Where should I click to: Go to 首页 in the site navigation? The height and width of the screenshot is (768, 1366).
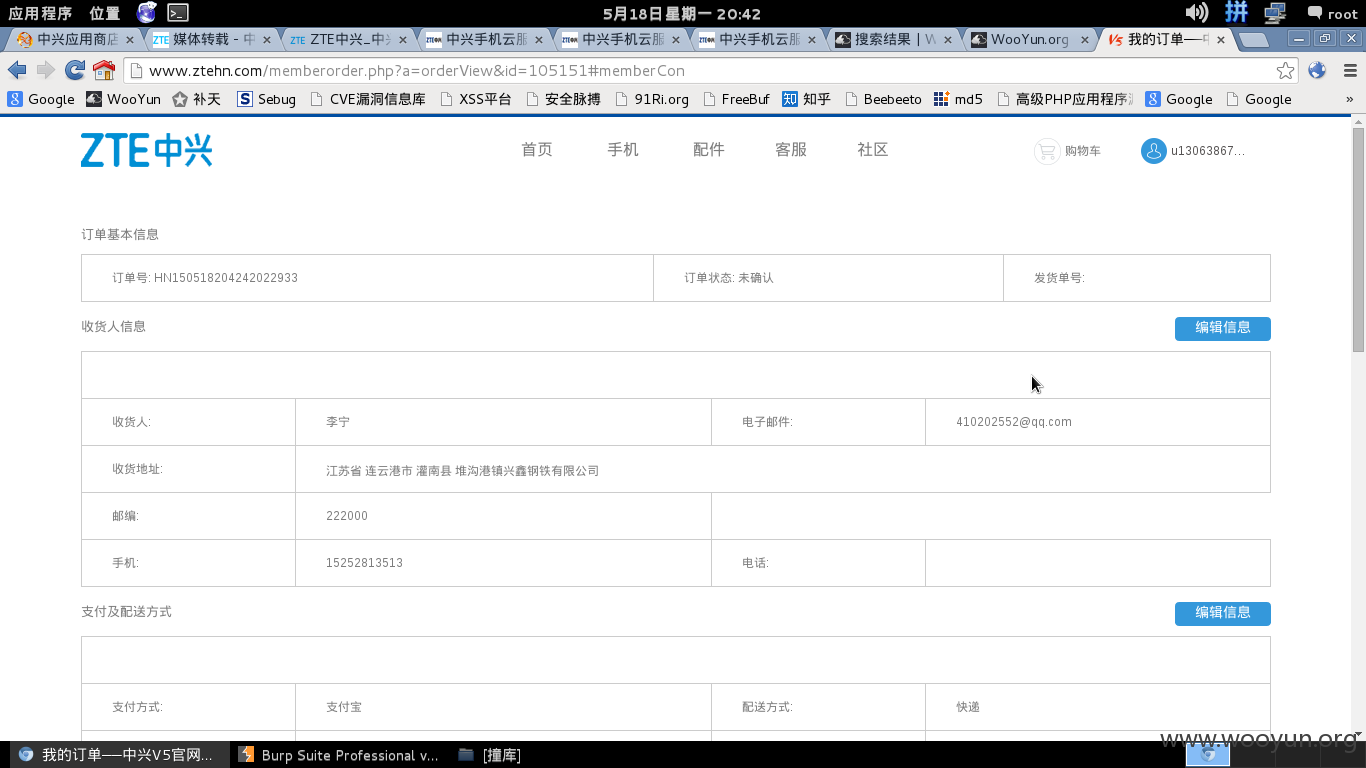coord(537,150)
